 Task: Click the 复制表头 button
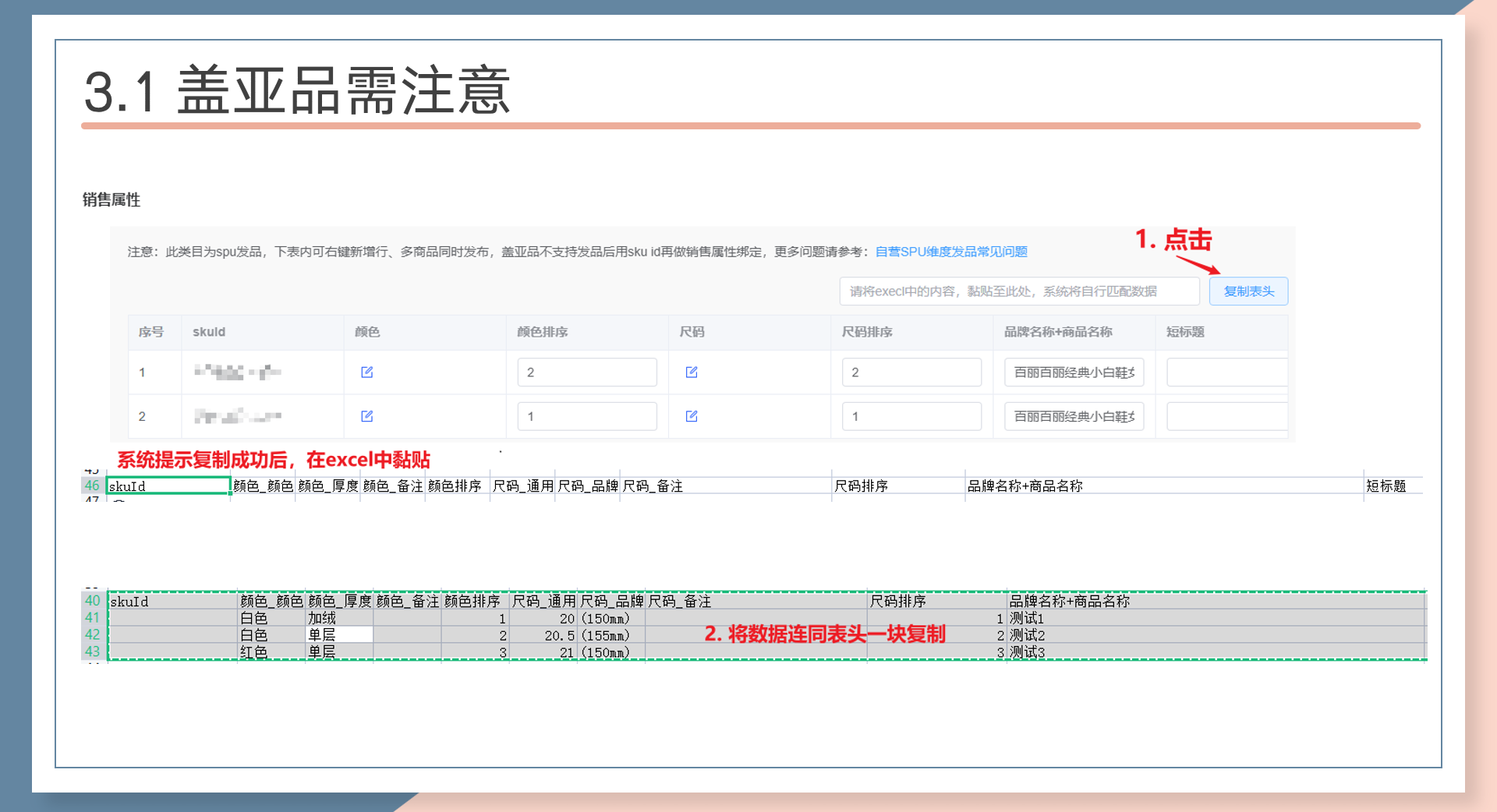1247,291
